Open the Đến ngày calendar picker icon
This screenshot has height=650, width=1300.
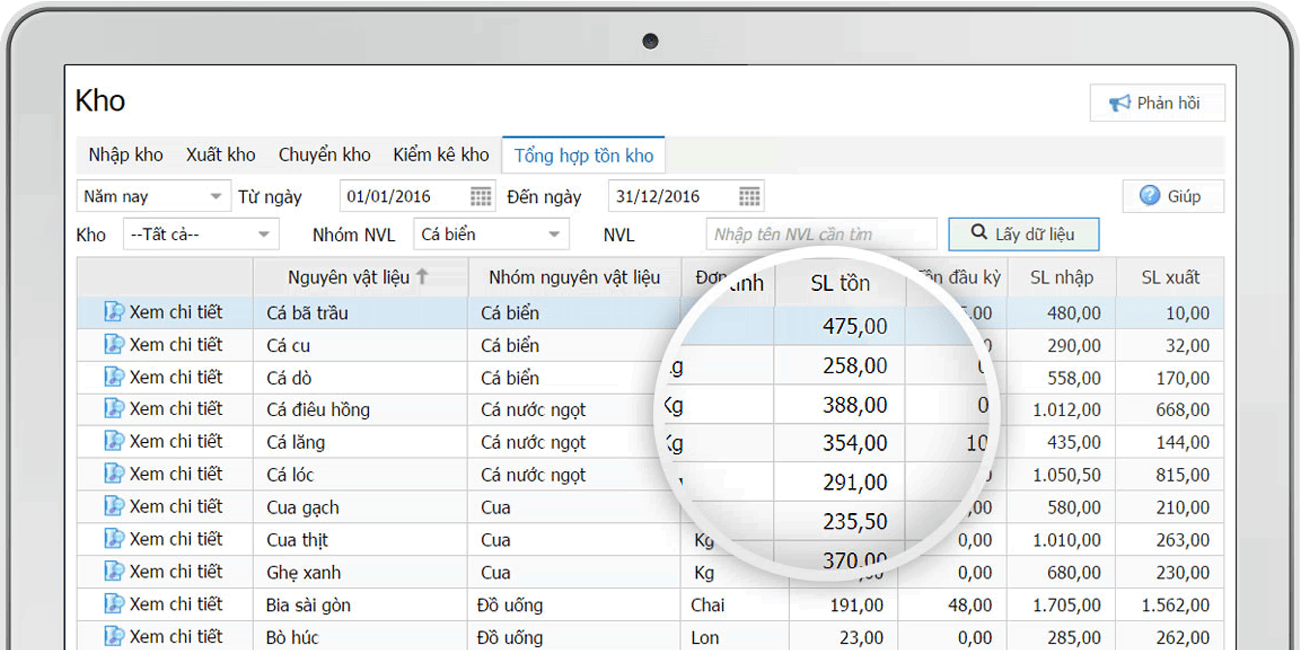pyautogui.click(x=750, y=196)
